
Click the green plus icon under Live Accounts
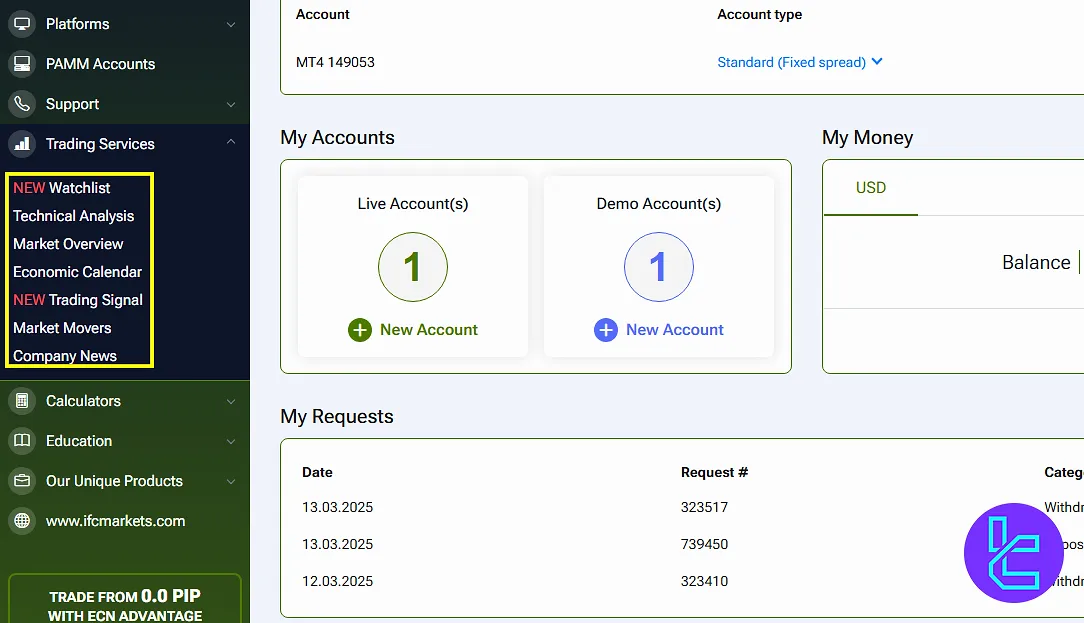[360, 330]
